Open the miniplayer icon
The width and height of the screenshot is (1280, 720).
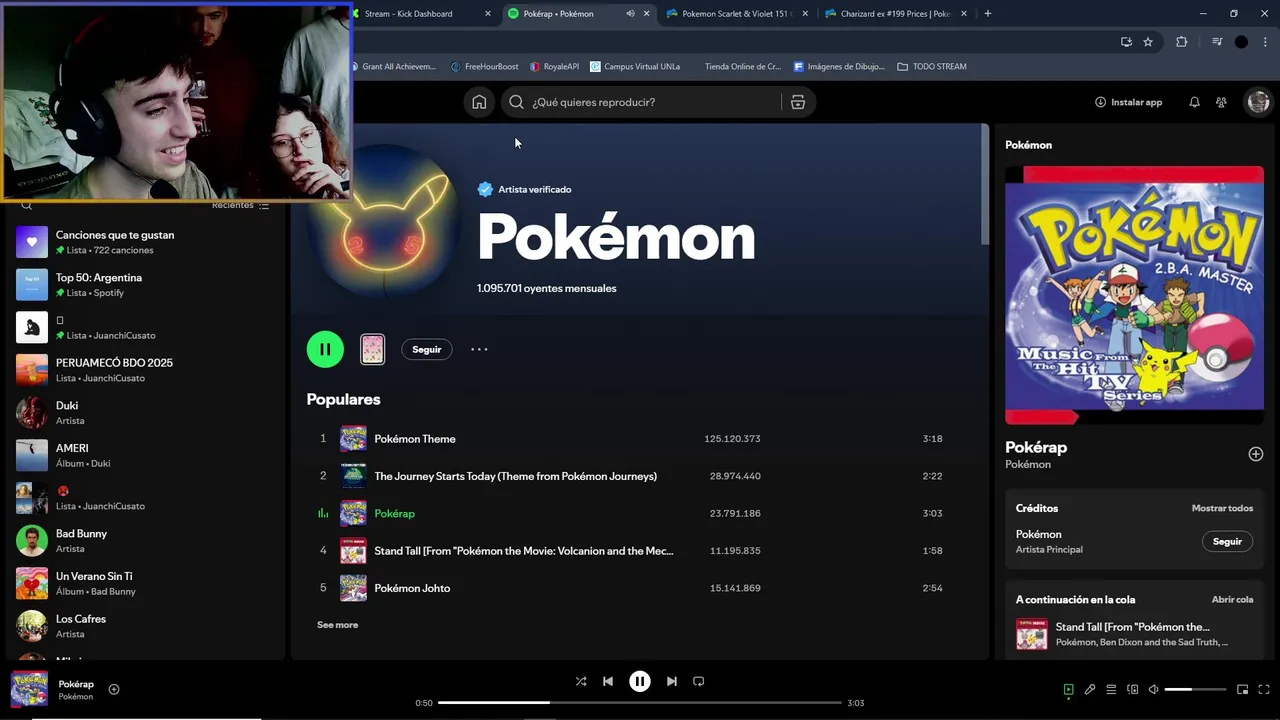pyautogui.click(x=1243, y=689)
